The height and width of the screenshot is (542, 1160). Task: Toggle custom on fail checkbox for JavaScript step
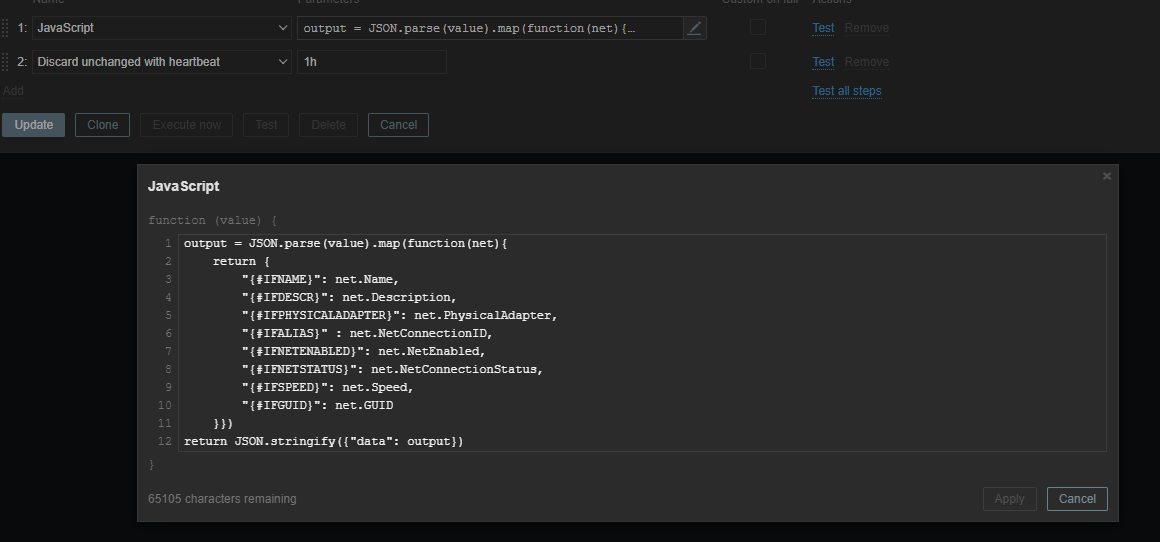point(758,28)
